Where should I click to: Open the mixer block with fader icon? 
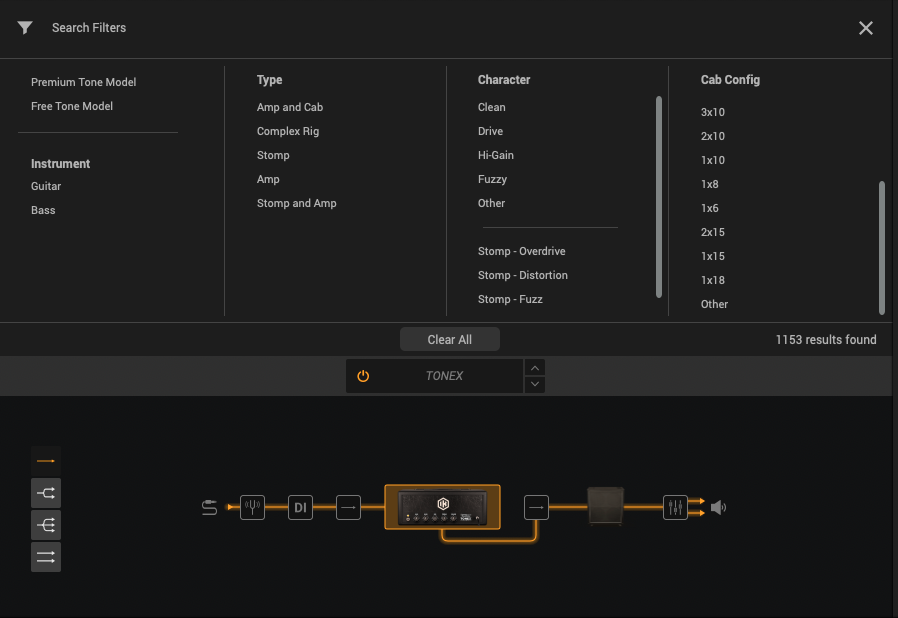675,507
